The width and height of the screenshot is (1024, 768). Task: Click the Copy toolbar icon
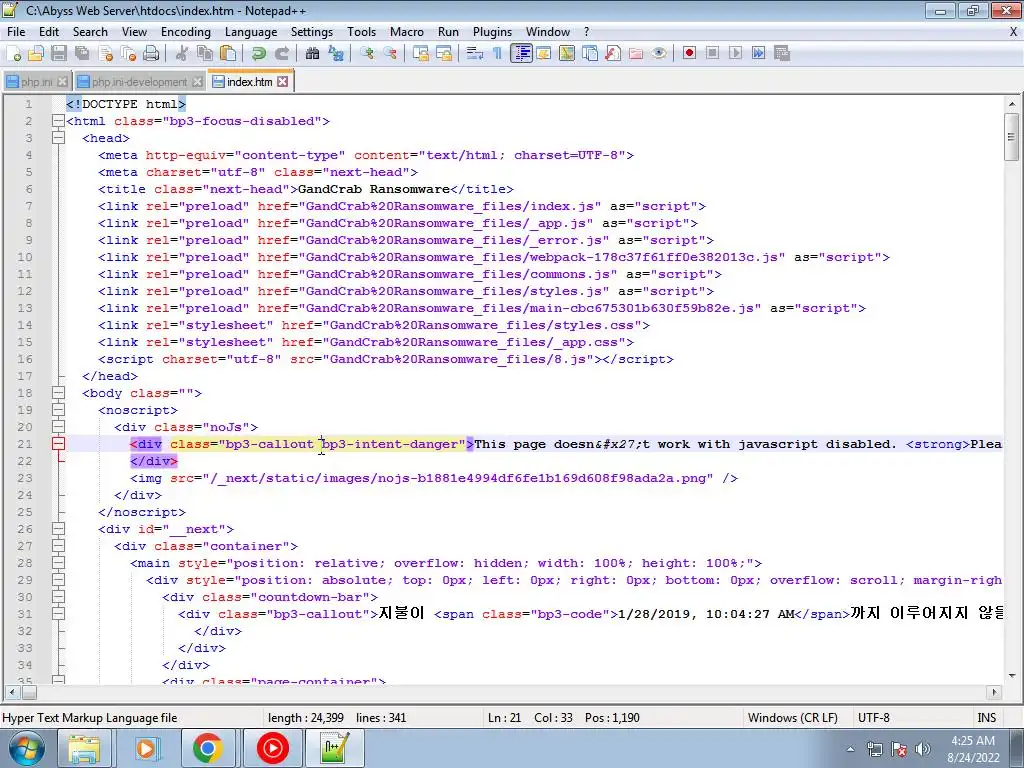coord(205,54)
